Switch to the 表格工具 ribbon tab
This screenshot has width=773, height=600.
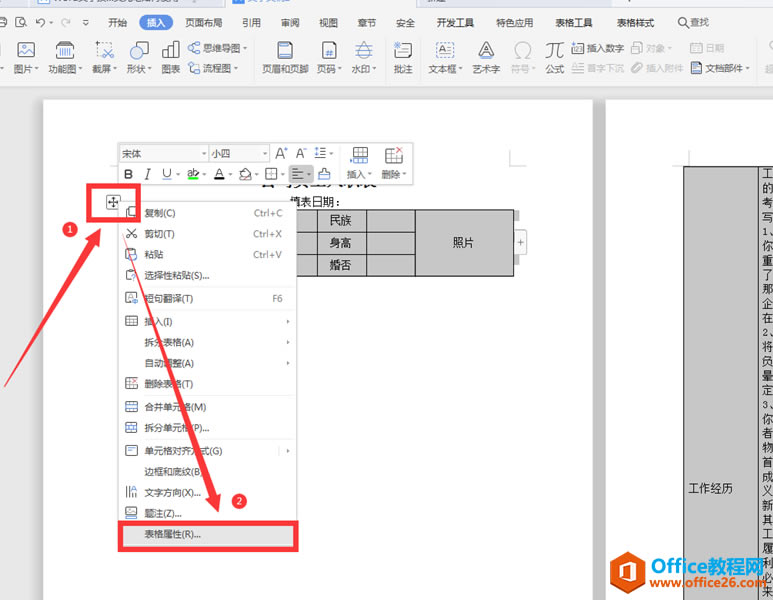(x=574, y=23)
